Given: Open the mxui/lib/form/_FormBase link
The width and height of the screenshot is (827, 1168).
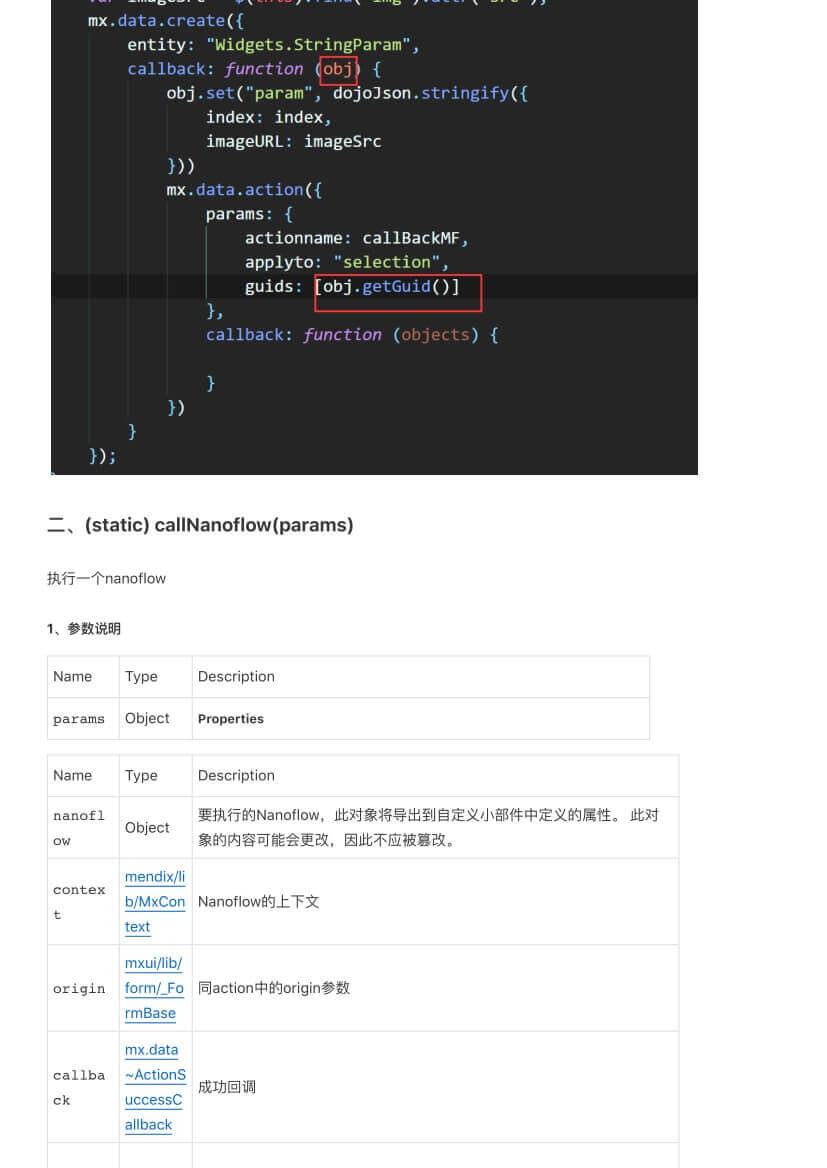Looking at the screenshot, I should (x=154, y=988).
